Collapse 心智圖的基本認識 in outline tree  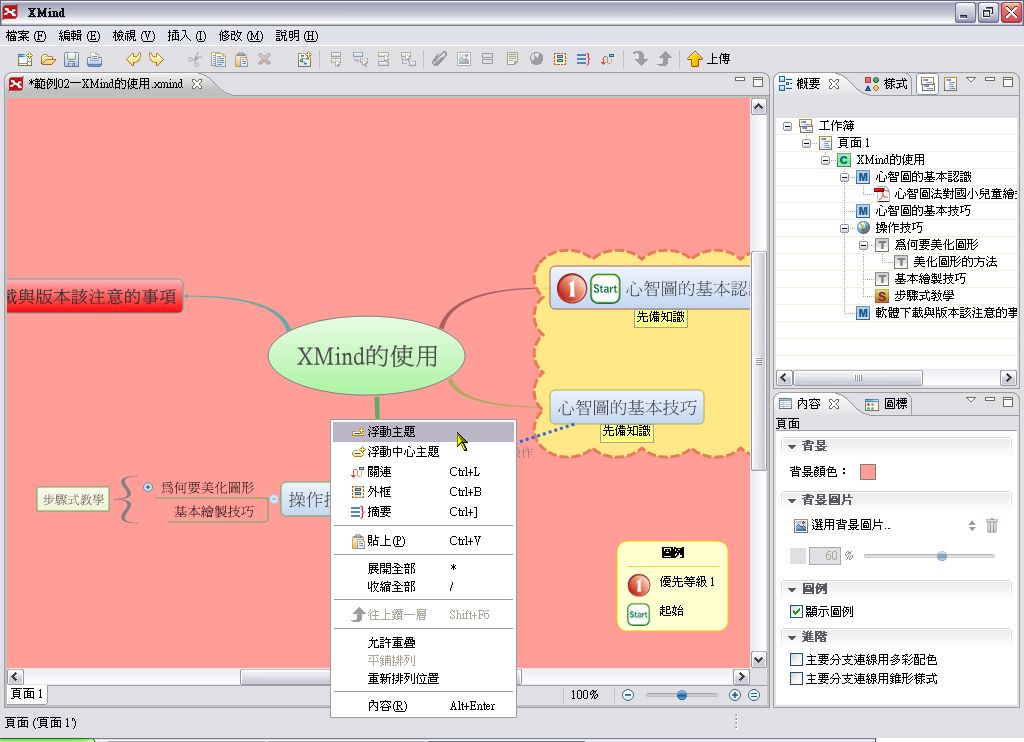pos(844,177)
